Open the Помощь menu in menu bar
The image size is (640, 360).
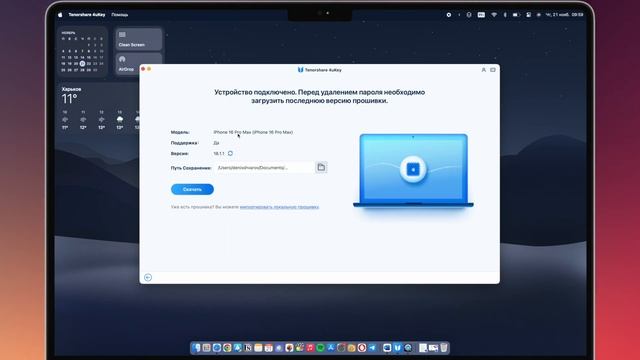tap(120, 15)
